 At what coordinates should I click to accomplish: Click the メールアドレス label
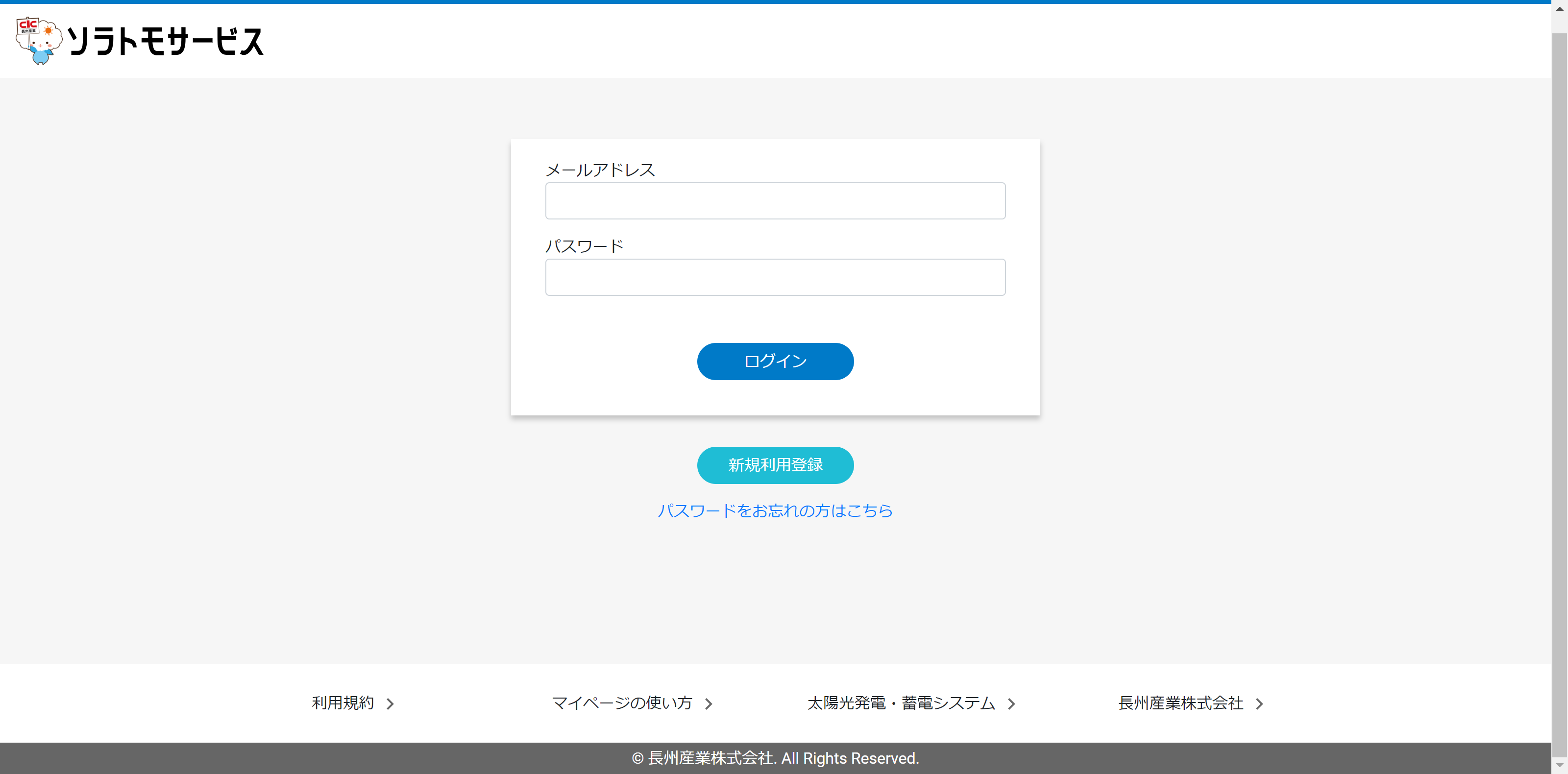point(600,170)
